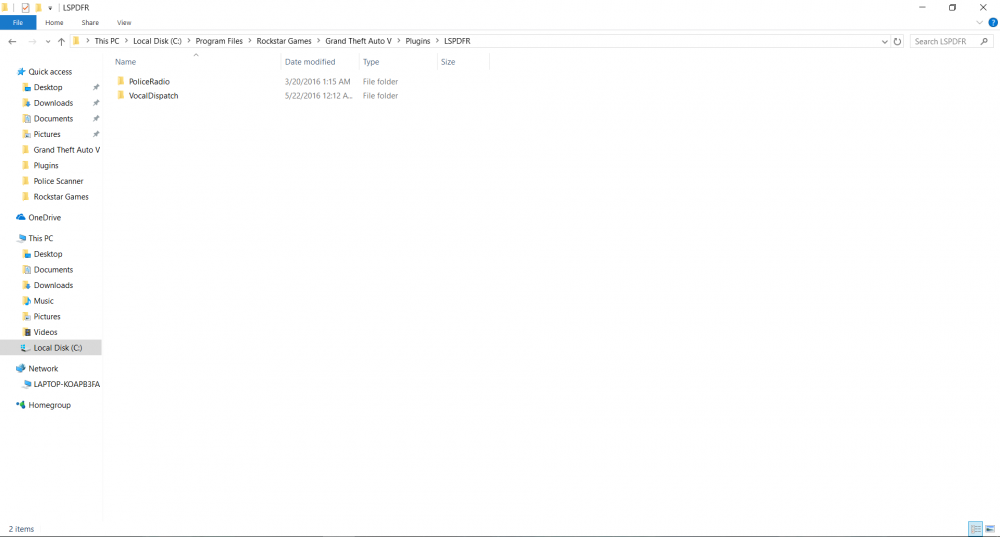Screen dimensions: 1000x537
Task: Click the Quick access star icon
Action: pos(21,71)
